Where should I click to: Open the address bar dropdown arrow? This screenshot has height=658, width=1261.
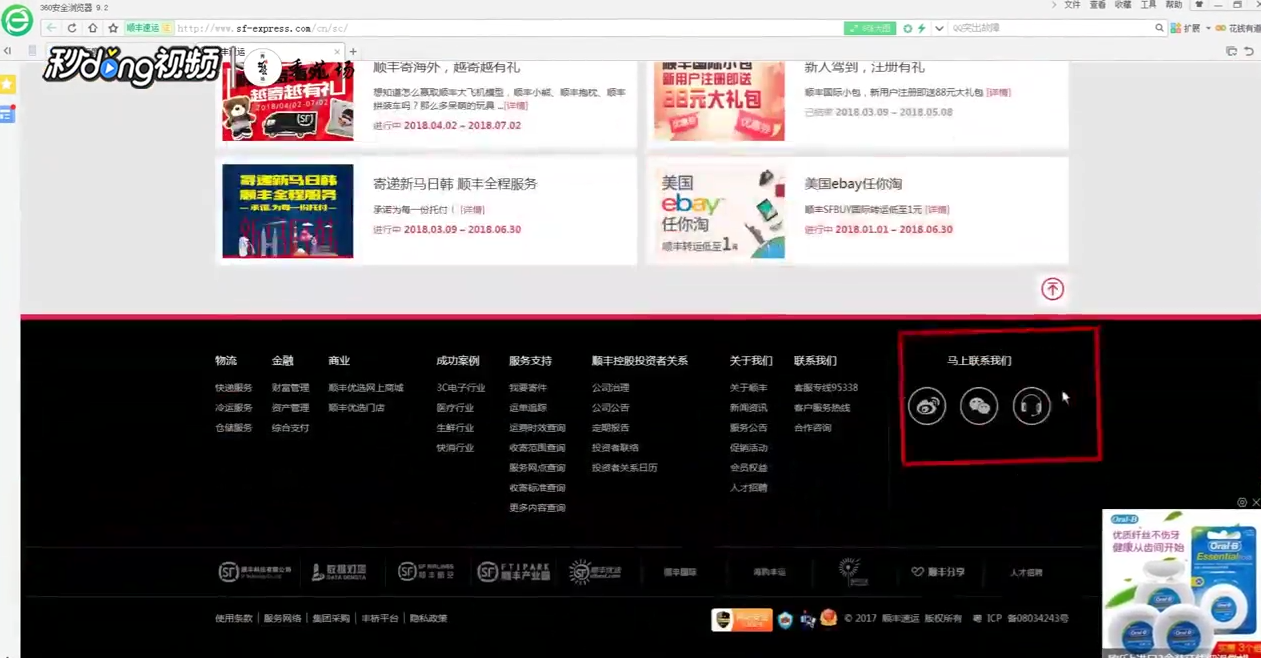[939, 28]
